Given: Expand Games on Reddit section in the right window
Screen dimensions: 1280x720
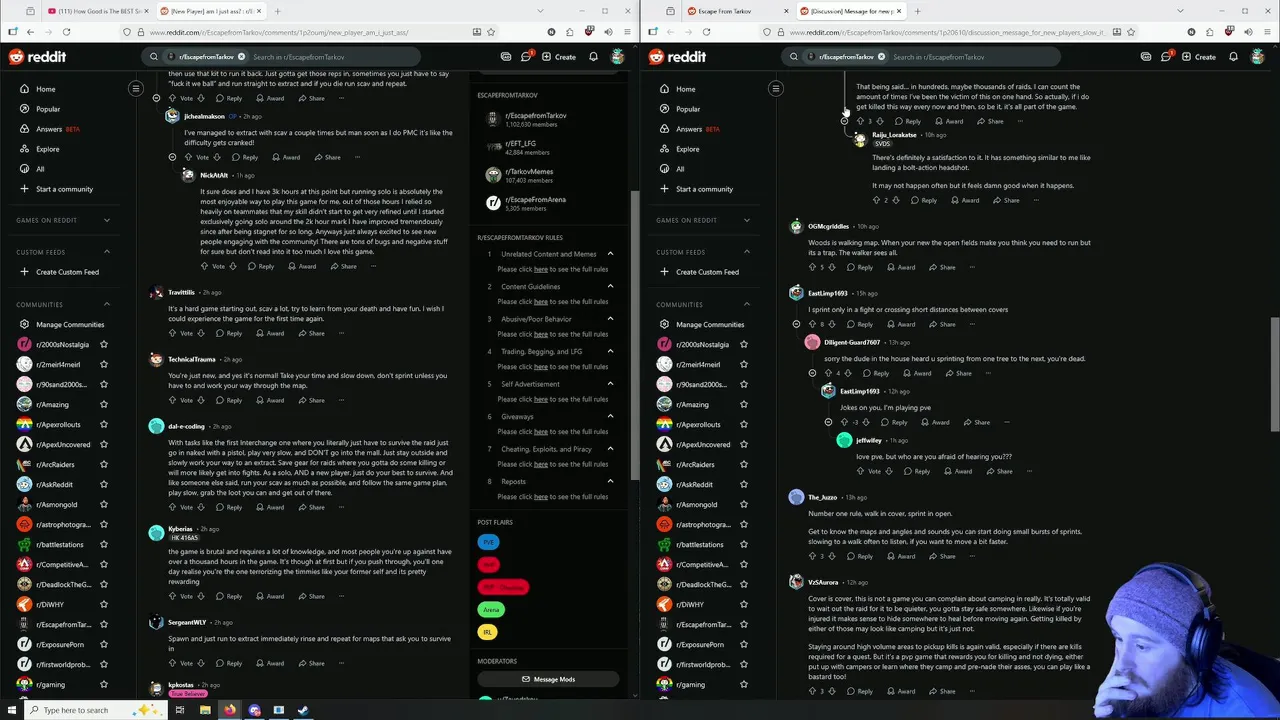Looking at the screenshot, I should click(746, 220).
